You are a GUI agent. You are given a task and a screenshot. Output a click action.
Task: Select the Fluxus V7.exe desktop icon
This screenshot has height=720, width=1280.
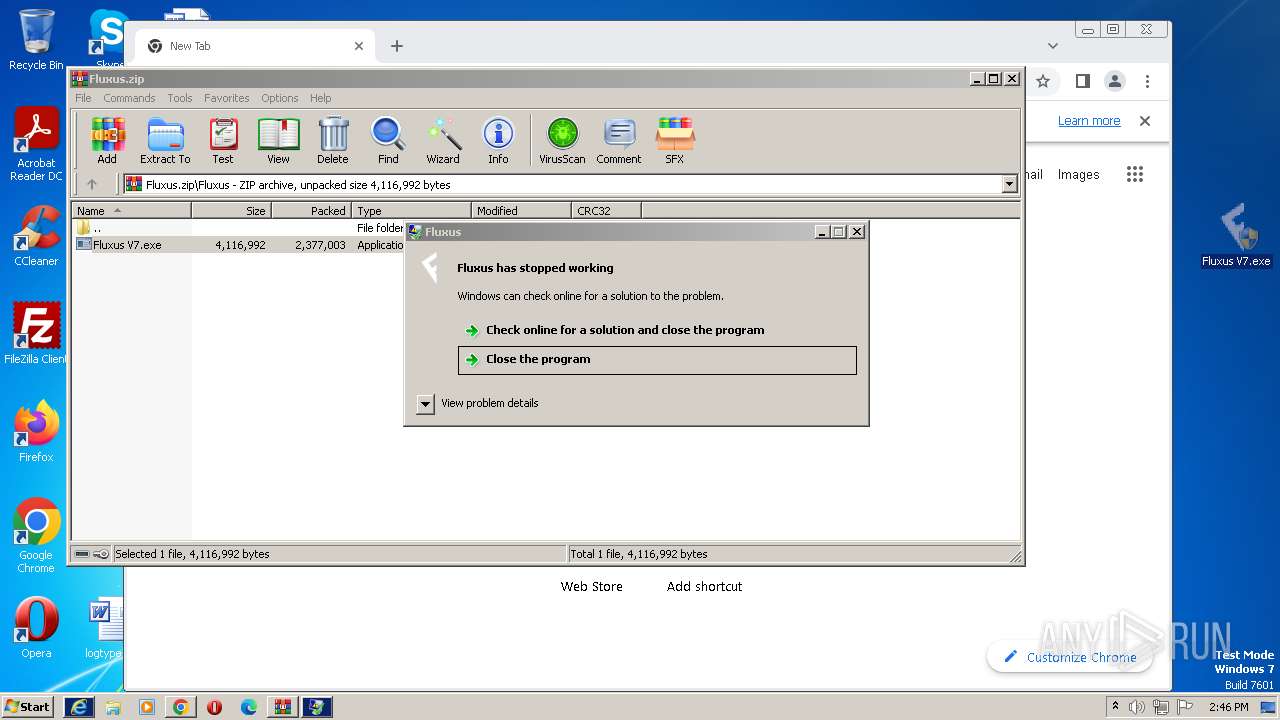1236,236
